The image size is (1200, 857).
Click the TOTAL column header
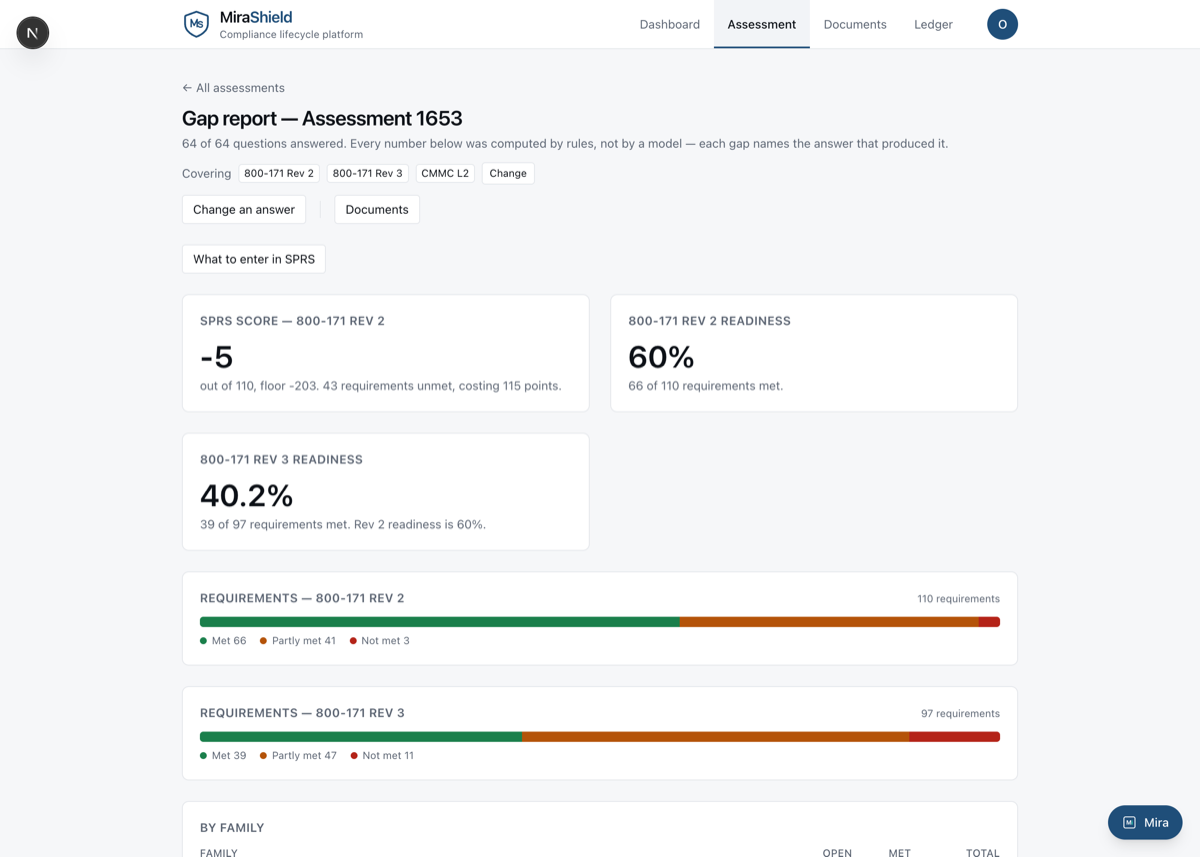982,852
